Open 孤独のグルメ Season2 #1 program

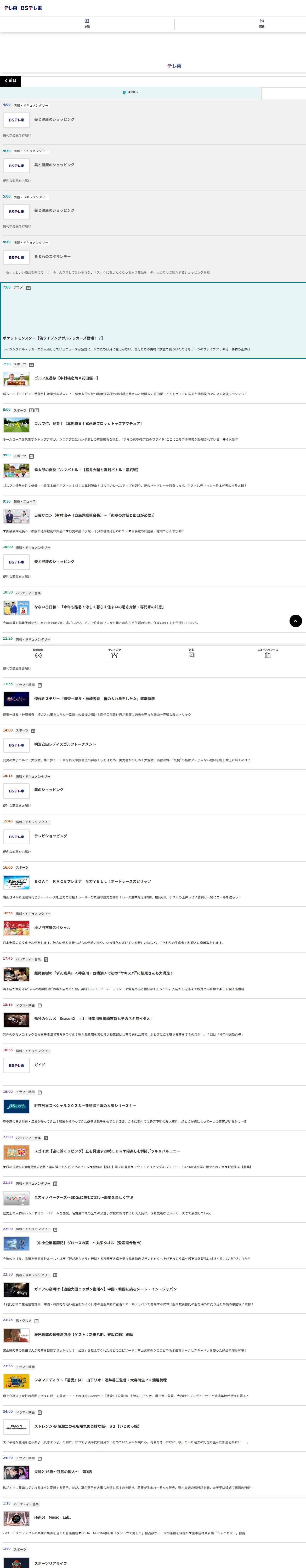pos(93,1018)
